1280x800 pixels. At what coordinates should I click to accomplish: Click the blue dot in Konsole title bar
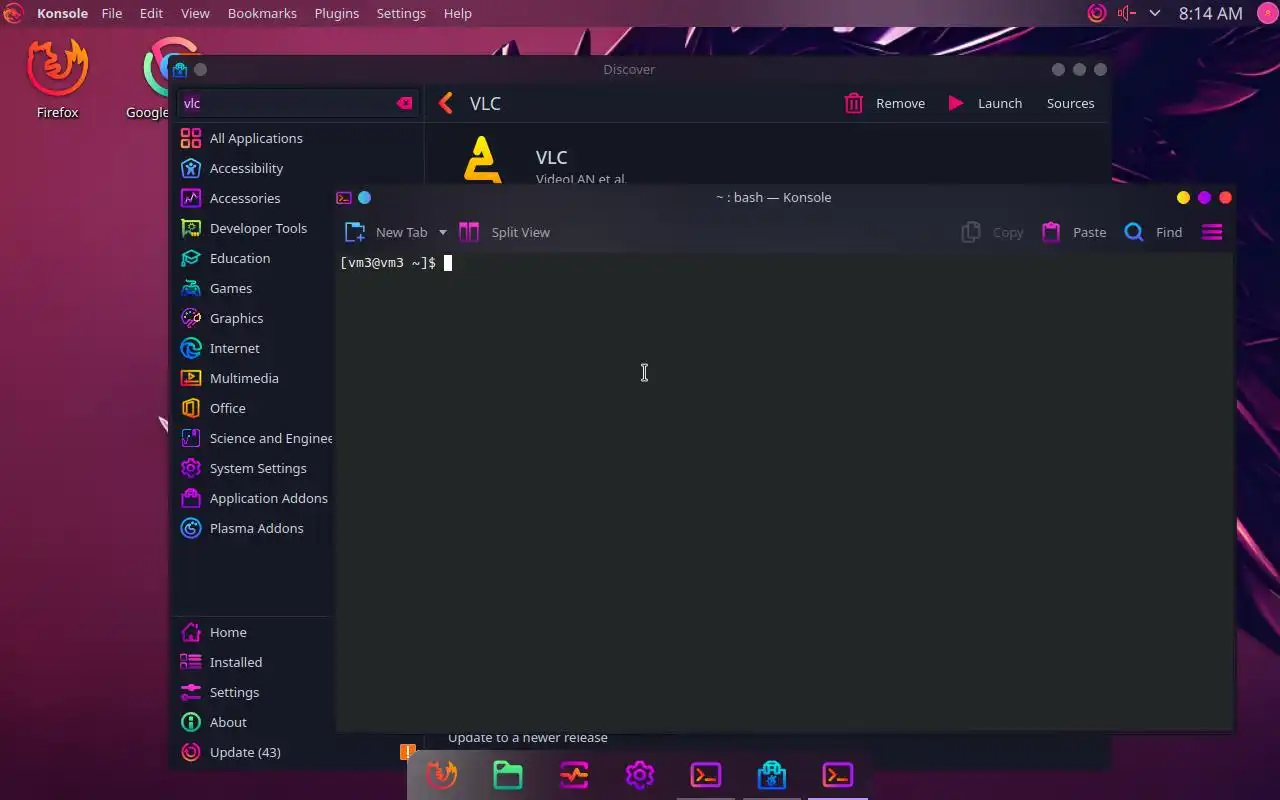(x=365, y=198)
